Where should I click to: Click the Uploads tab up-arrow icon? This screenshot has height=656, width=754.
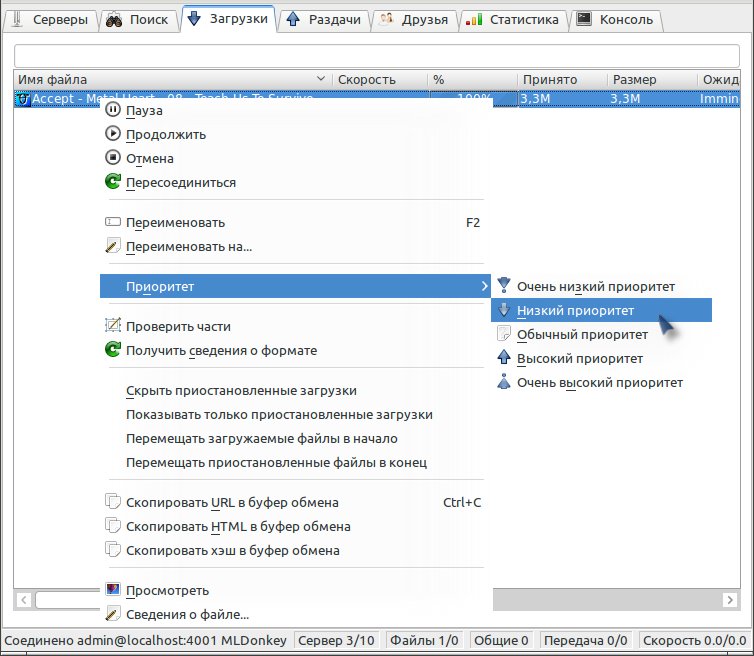click(293, 19)
